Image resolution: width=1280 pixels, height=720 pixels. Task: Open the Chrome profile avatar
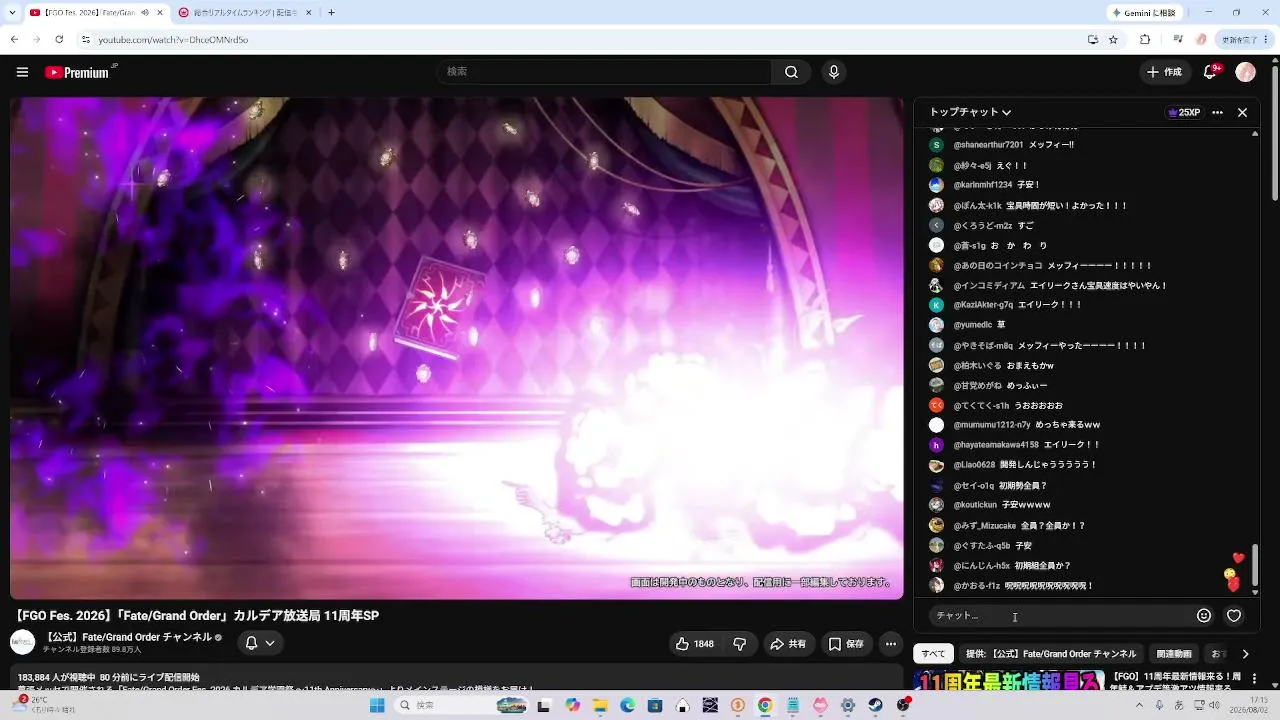click(x=1201, y=39)
